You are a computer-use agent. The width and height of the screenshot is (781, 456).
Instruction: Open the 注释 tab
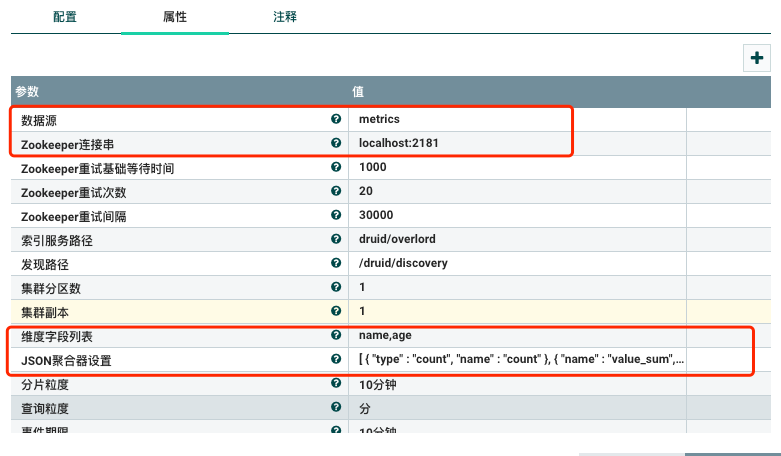click(284, 17)
